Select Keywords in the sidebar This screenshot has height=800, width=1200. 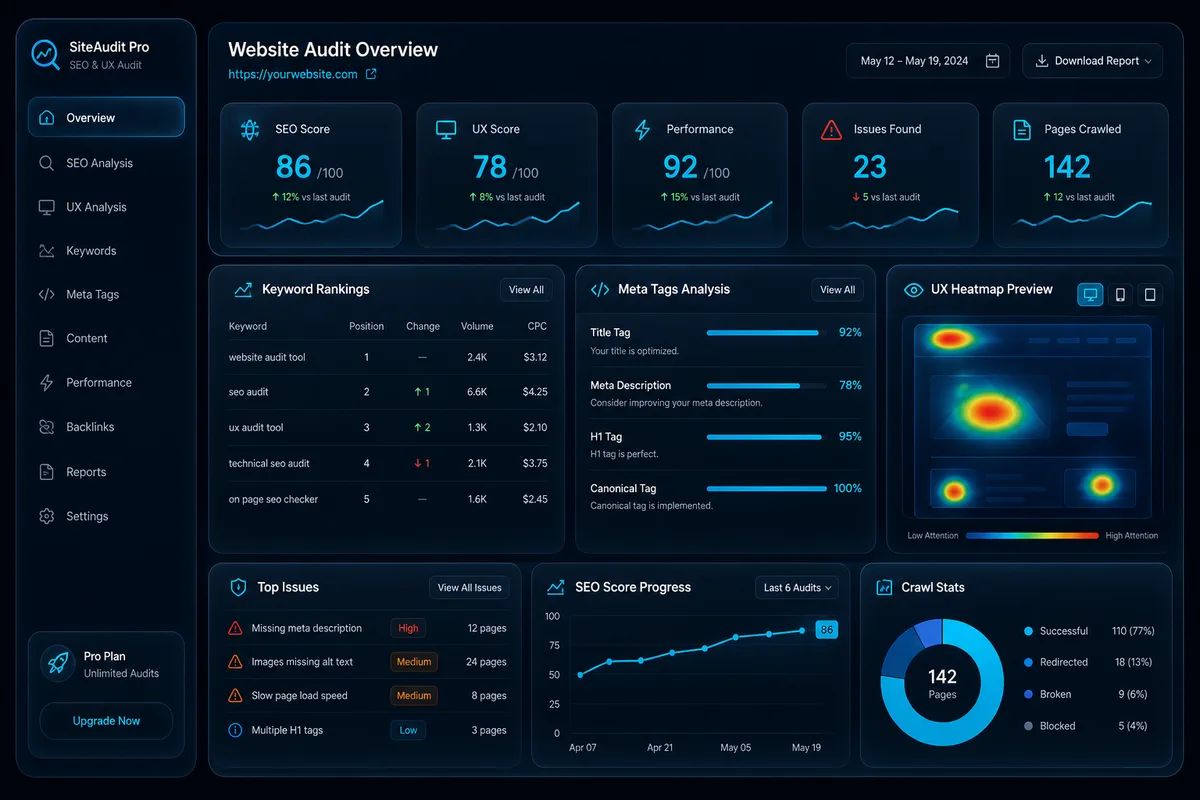pos(106,251)
